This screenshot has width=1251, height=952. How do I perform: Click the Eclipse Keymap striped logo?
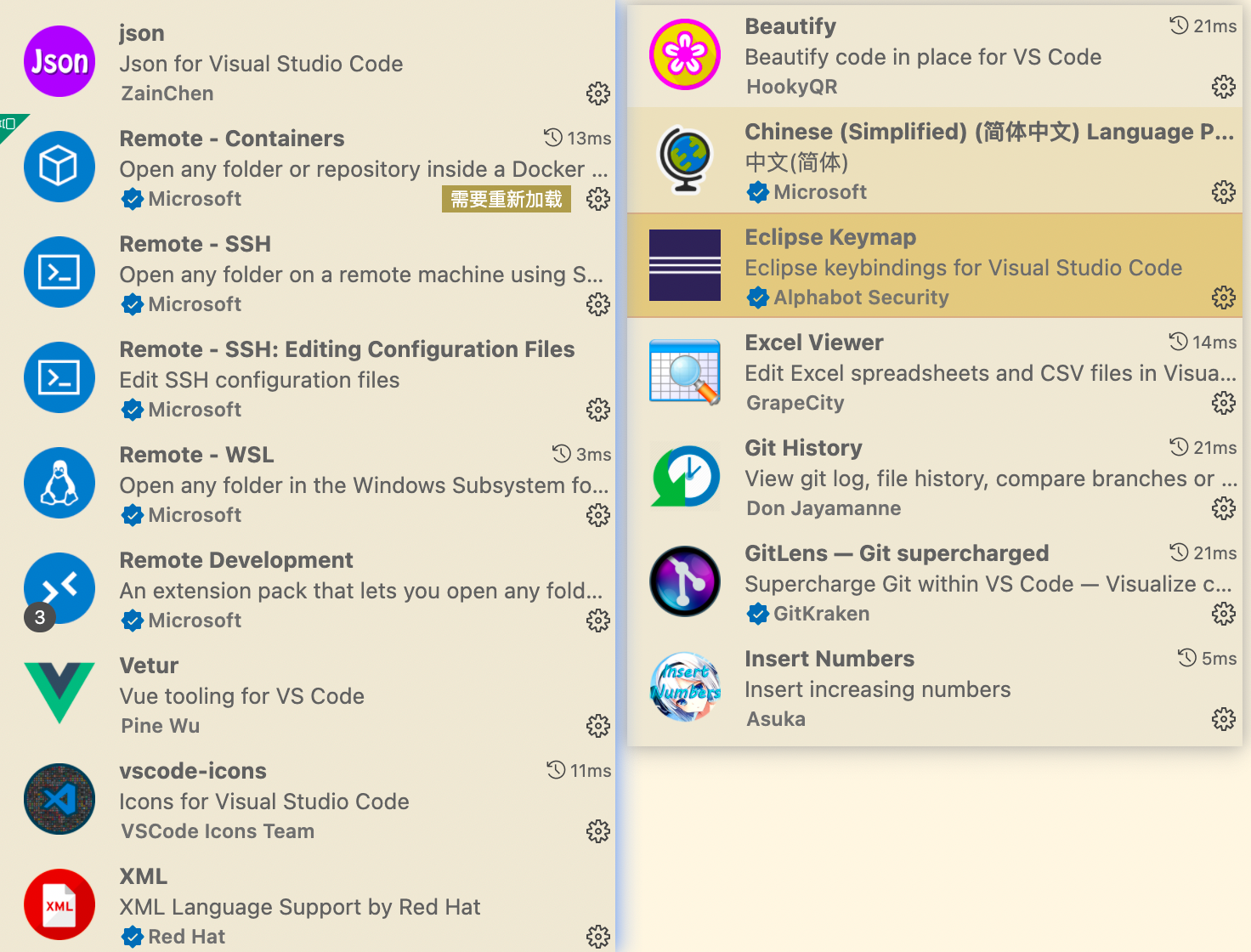pos(685,265)
